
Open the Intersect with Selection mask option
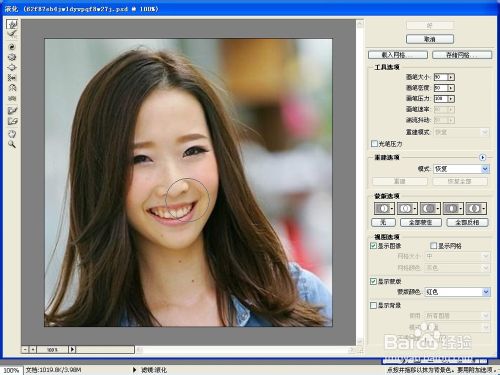453,208
